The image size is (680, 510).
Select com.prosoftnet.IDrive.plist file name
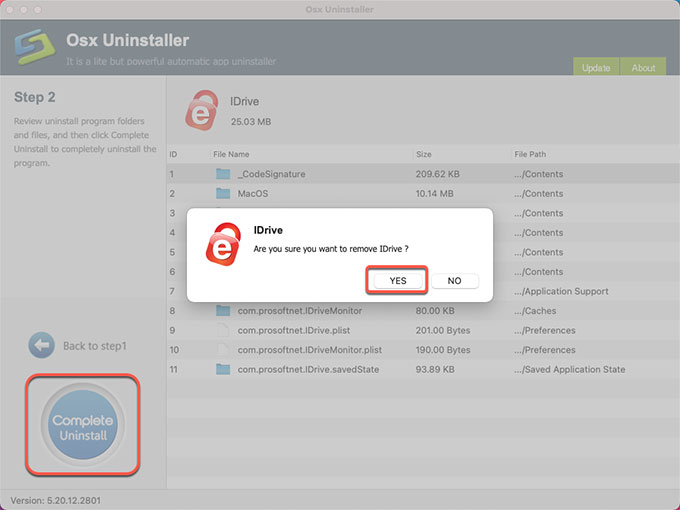[294, 330]
